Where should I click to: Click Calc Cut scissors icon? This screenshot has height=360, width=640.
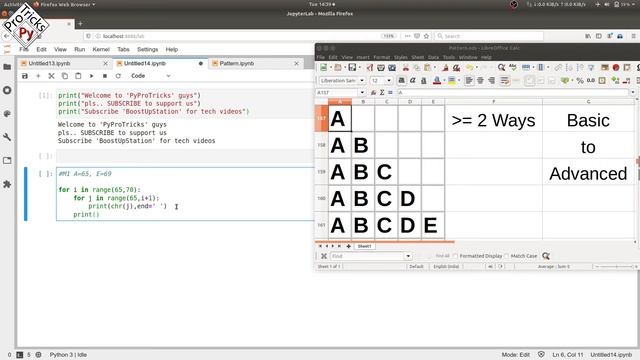[x=406, y=67]
